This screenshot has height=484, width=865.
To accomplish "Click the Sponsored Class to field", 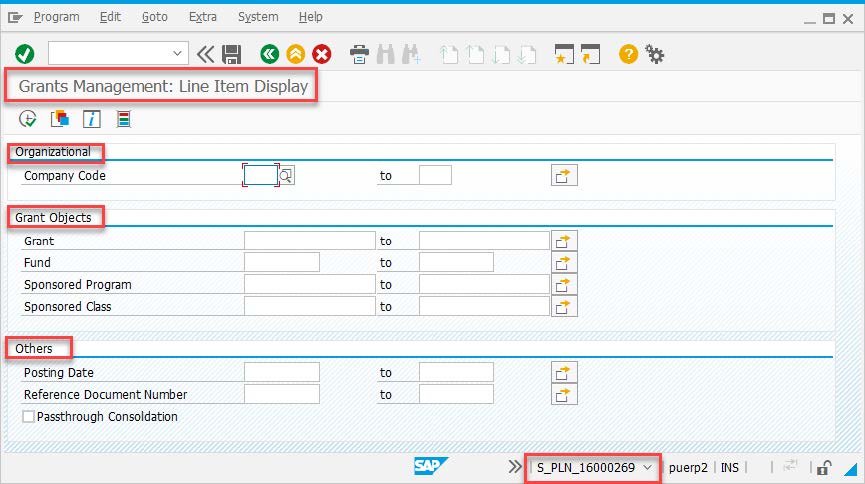I will (x=484, y=306).
